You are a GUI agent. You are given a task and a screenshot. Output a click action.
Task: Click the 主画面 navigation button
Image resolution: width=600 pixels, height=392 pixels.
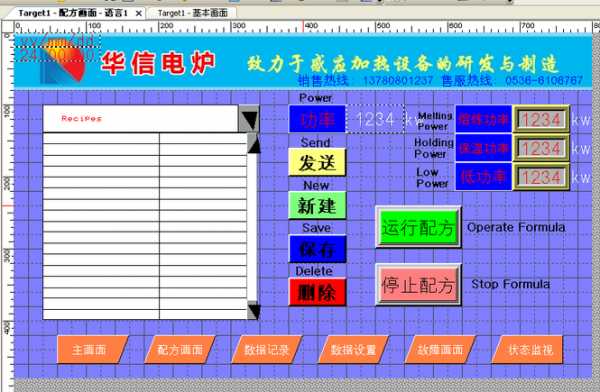pyautogui.click(x=92, y=350)
